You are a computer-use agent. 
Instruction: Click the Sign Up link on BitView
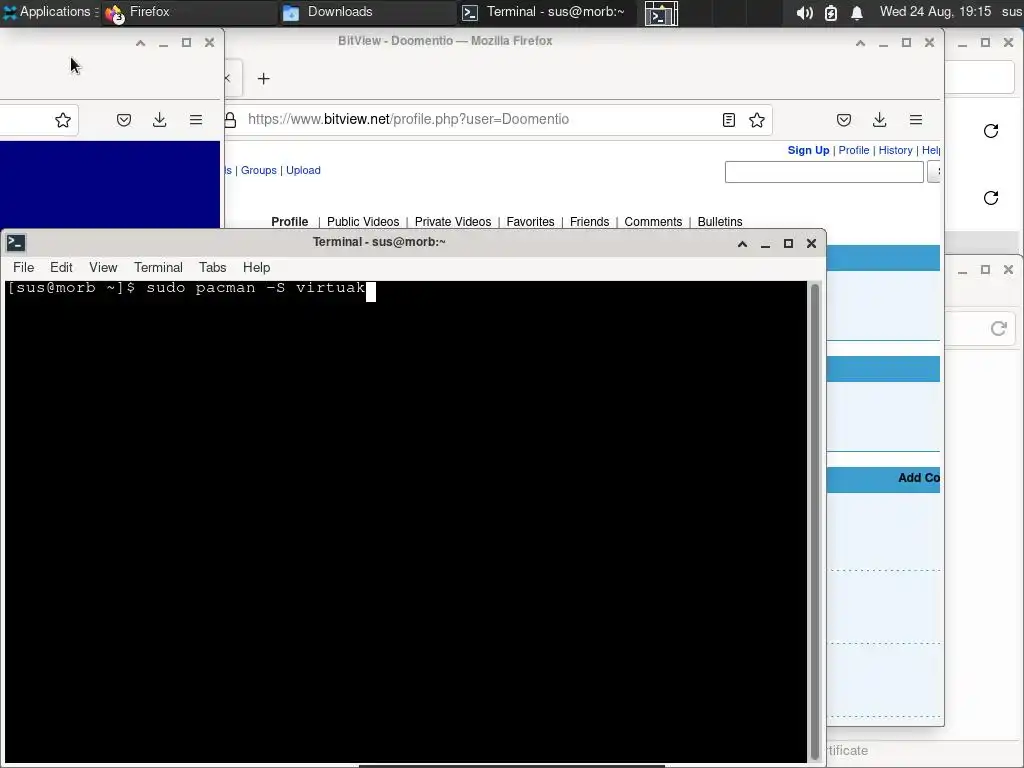808,150
